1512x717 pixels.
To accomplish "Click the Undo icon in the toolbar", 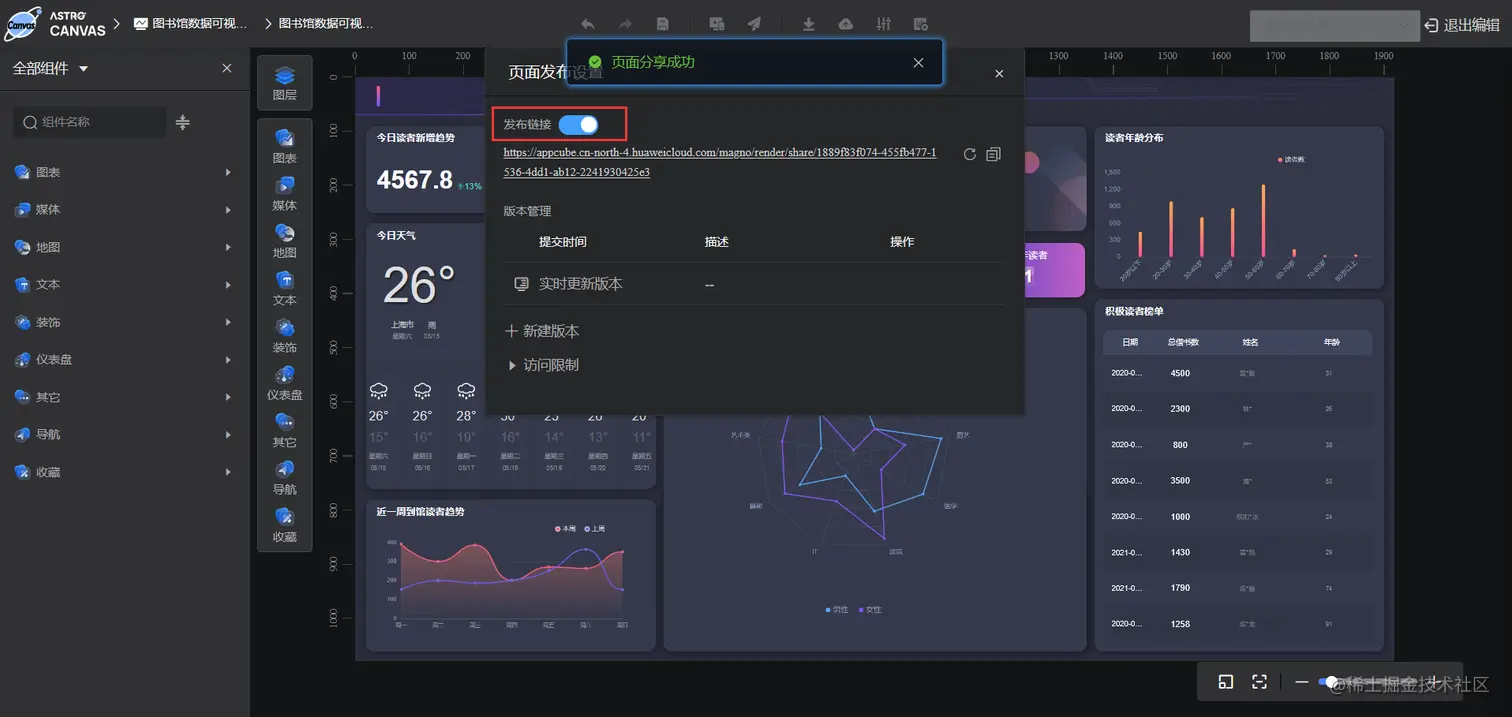I will coord(587,23).
